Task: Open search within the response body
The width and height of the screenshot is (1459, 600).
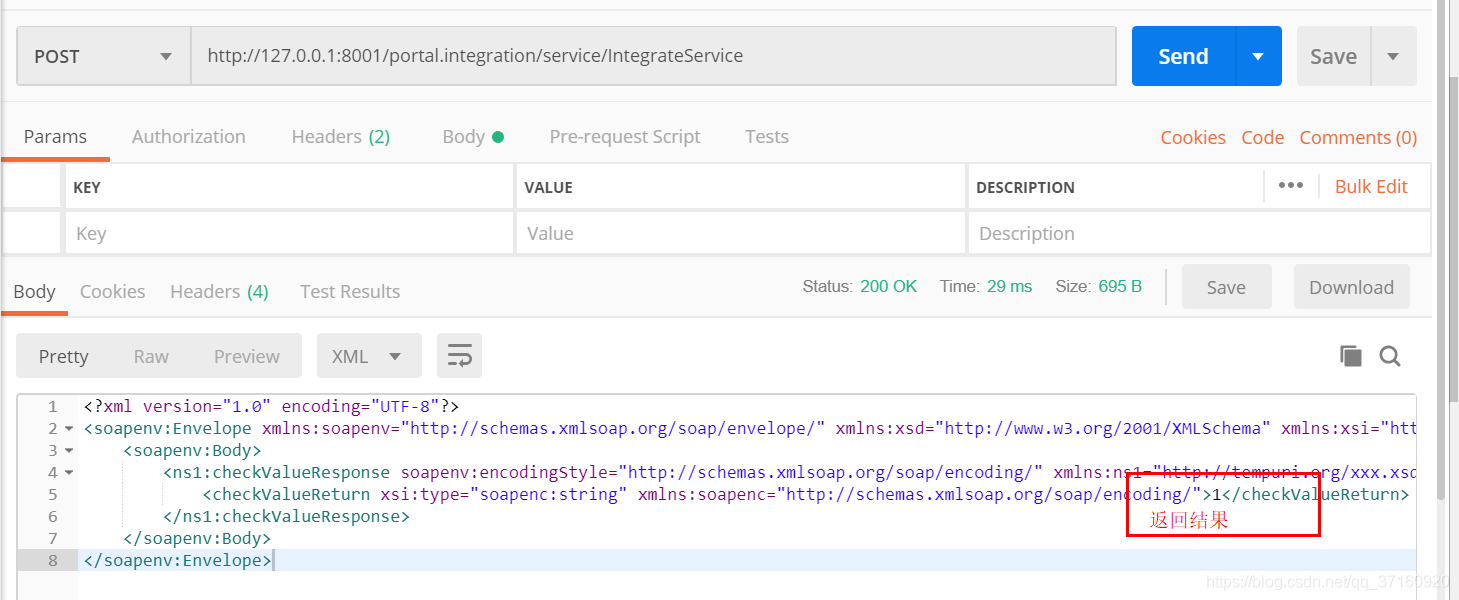Action: (1390, 355)
